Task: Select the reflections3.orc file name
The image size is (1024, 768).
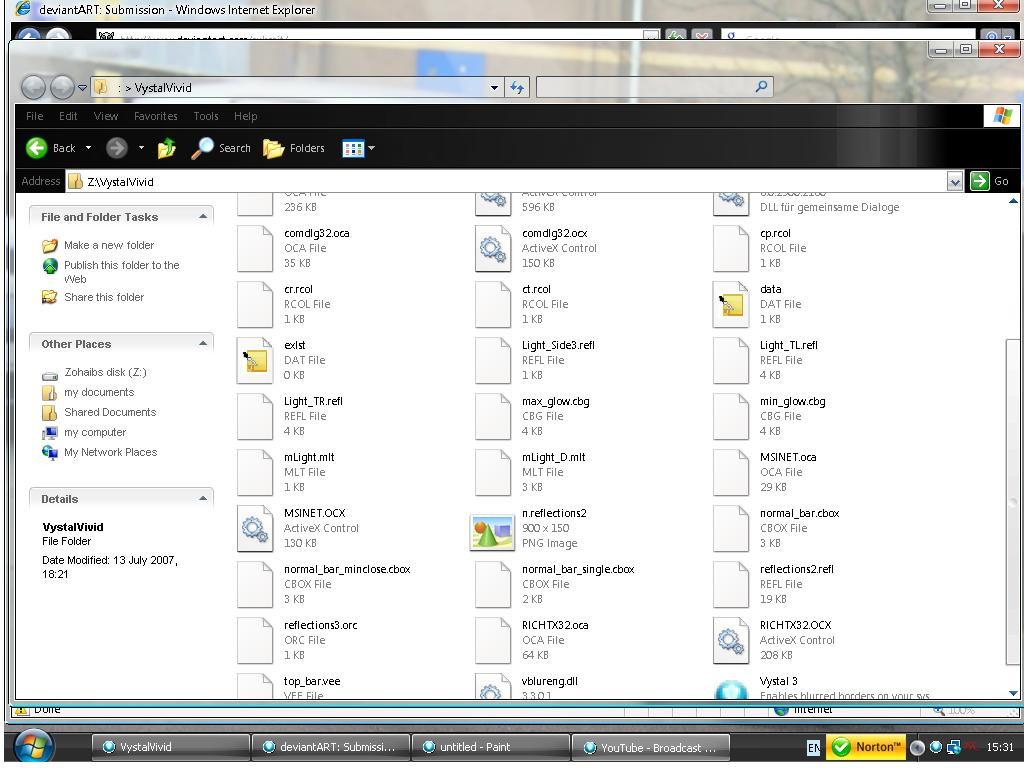Action: (321, 626)
